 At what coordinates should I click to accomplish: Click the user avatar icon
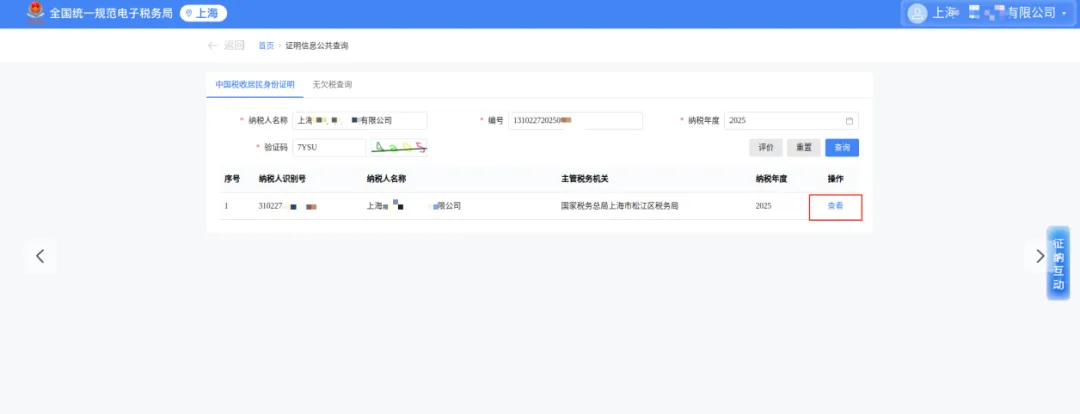(x=917, y=13)
